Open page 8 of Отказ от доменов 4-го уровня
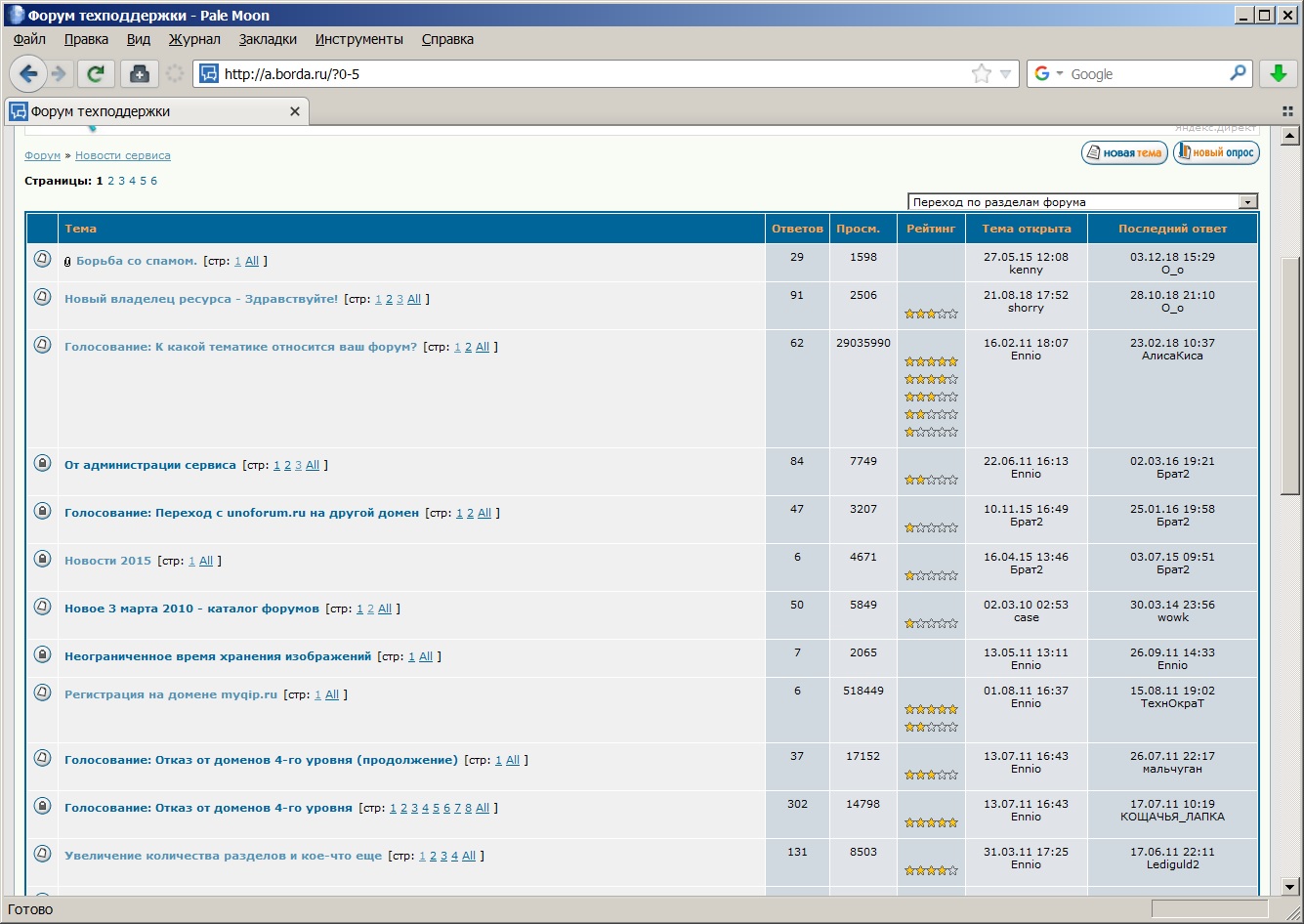Viewport: 1304px width, 924px height. click(x=468, y=809)
